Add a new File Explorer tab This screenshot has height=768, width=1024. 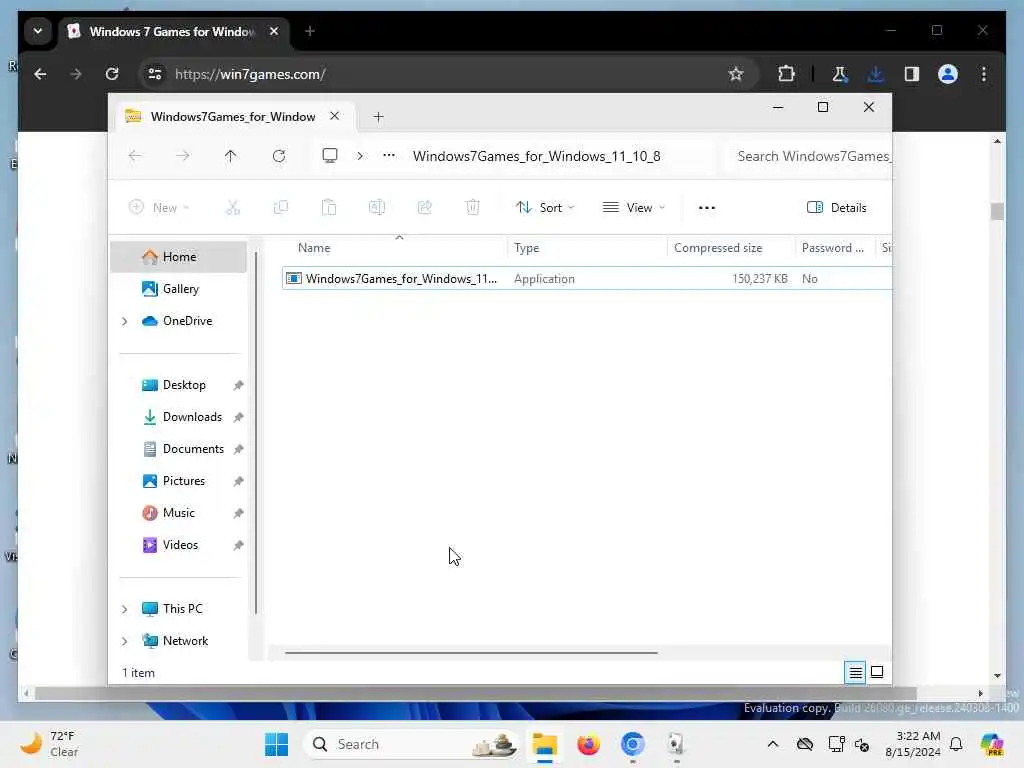click(x=378, y=117)
